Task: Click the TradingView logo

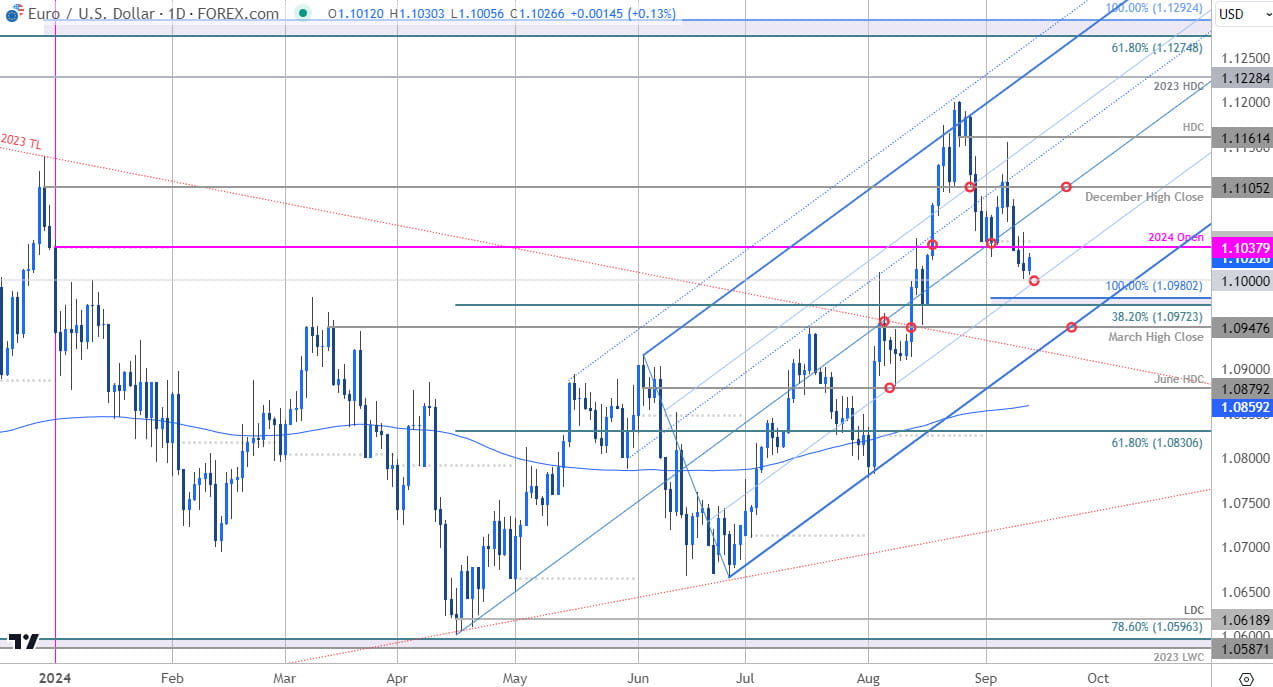Action: point(25,641)
